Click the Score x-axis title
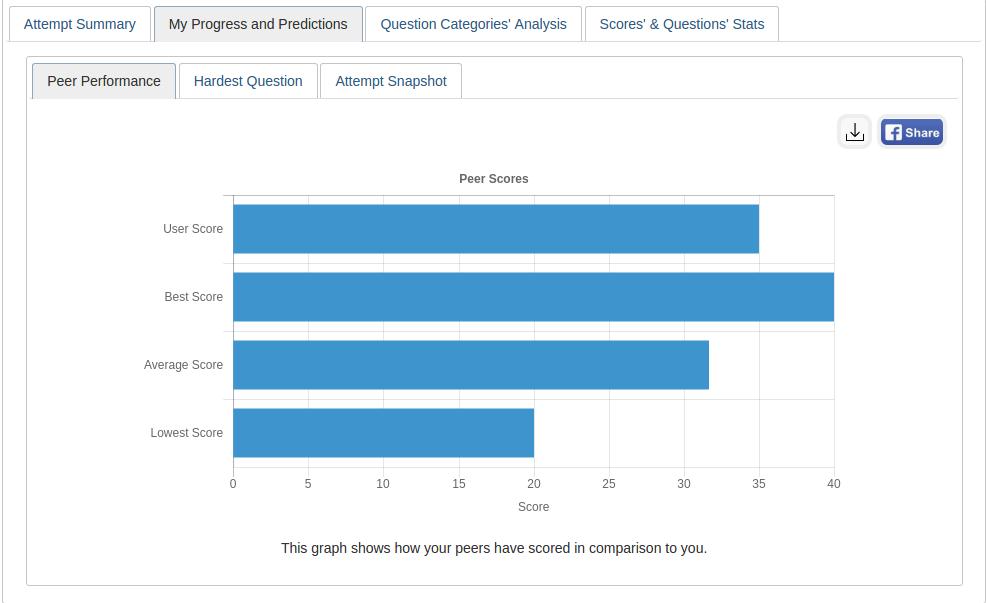 pos(533,507)
